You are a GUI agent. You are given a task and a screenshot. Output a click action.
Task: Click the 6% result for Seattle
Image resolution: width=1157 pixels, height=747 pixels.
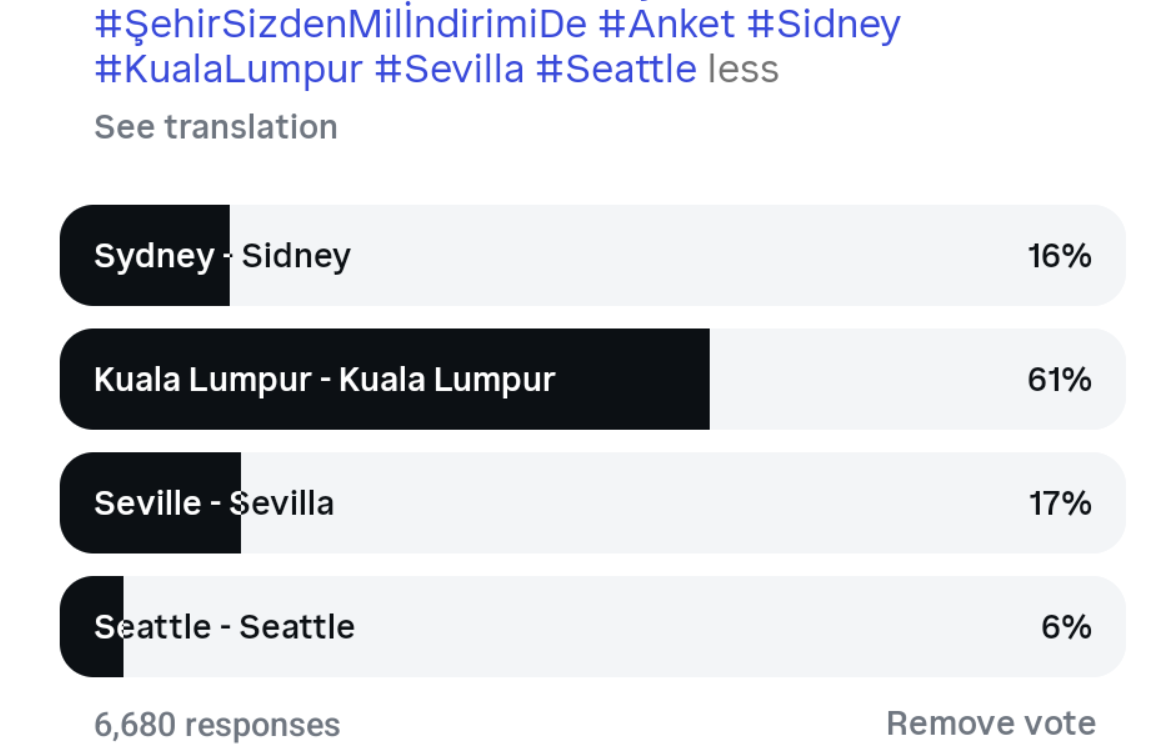tap(1066, 627)
